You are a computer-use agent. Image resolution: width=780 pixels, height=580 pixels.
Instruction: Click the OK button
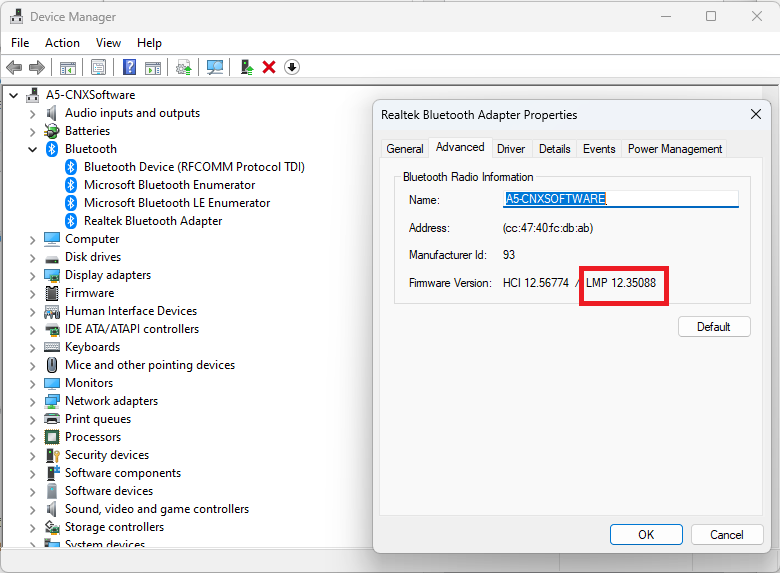point(646,535)
